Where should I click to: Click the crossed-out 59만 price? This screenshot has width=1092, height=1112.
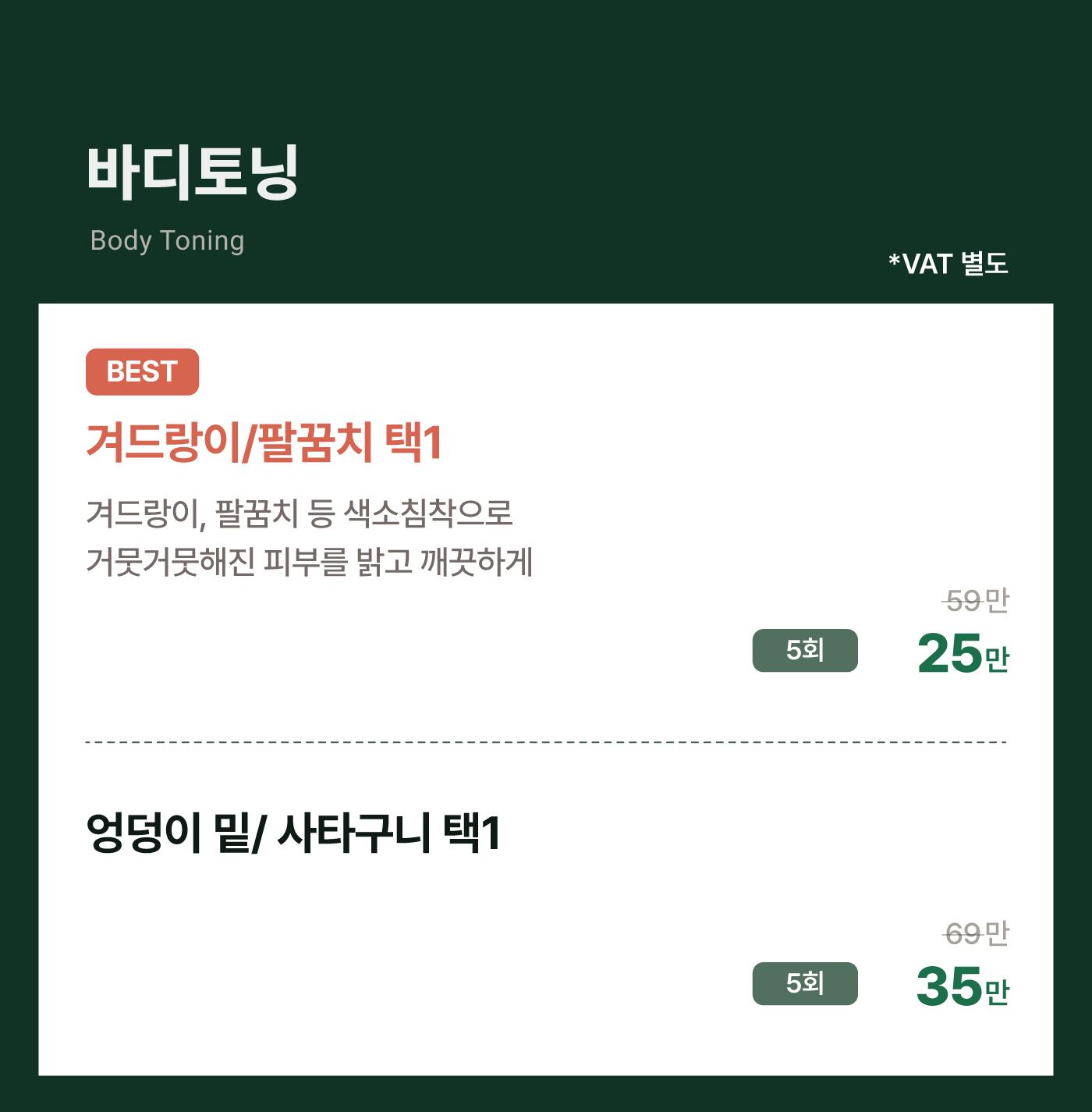pyautogui.click(x=976, y=601)
